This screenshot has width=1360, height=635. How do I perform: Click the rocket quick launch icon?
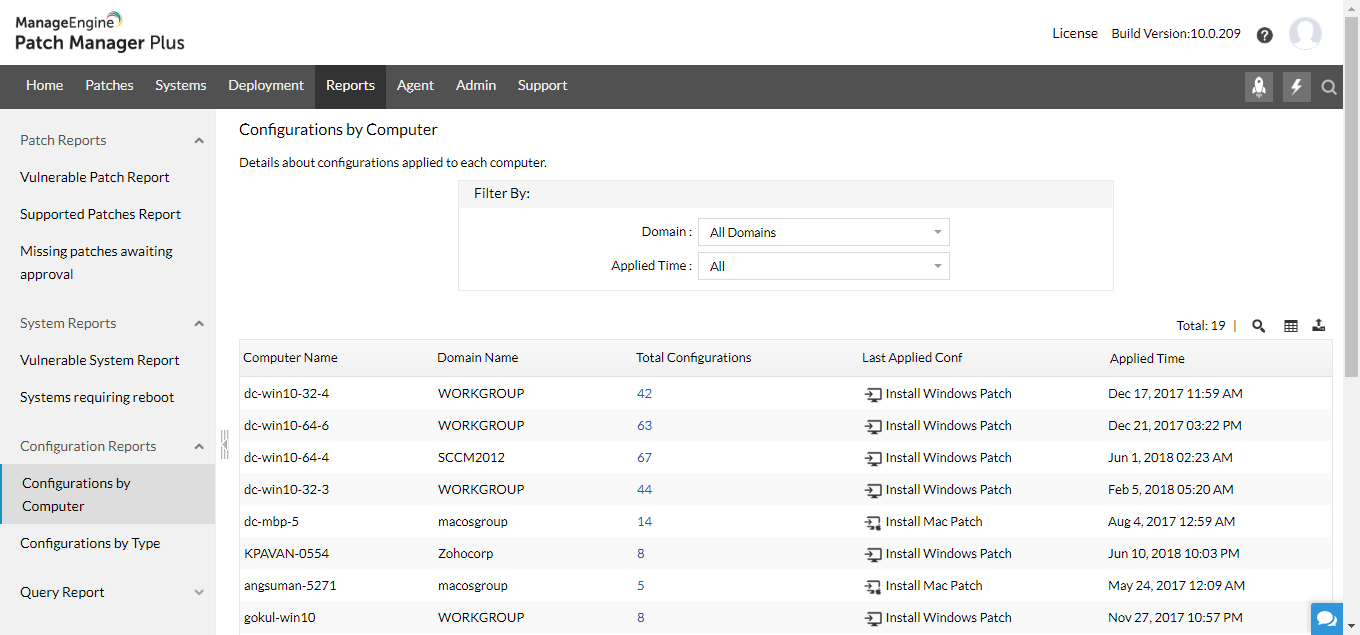[1259, 87]
